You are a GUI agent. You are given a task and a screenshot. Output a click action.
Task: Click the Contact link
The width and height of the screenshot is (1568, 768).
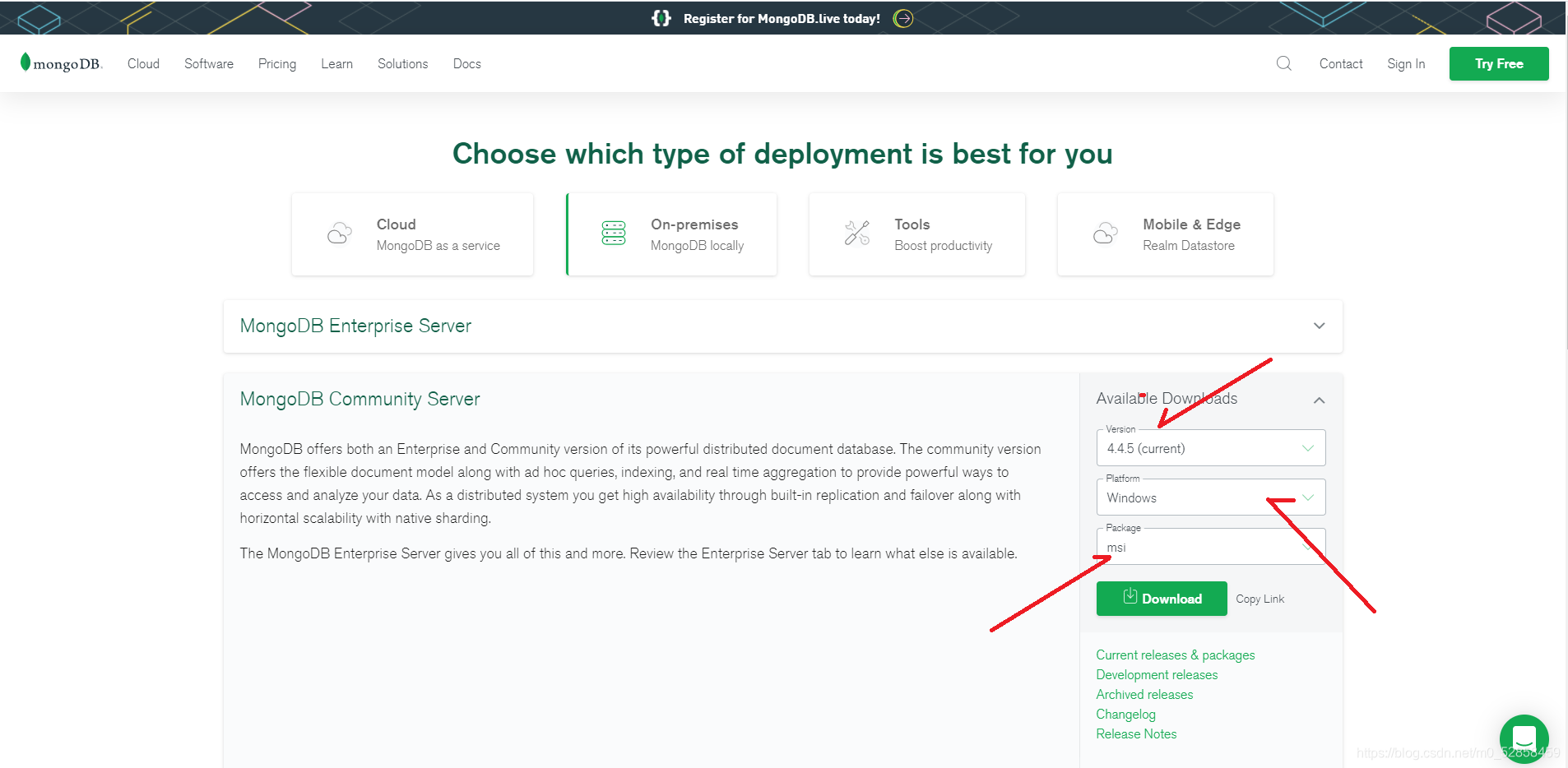point(1341,63)
